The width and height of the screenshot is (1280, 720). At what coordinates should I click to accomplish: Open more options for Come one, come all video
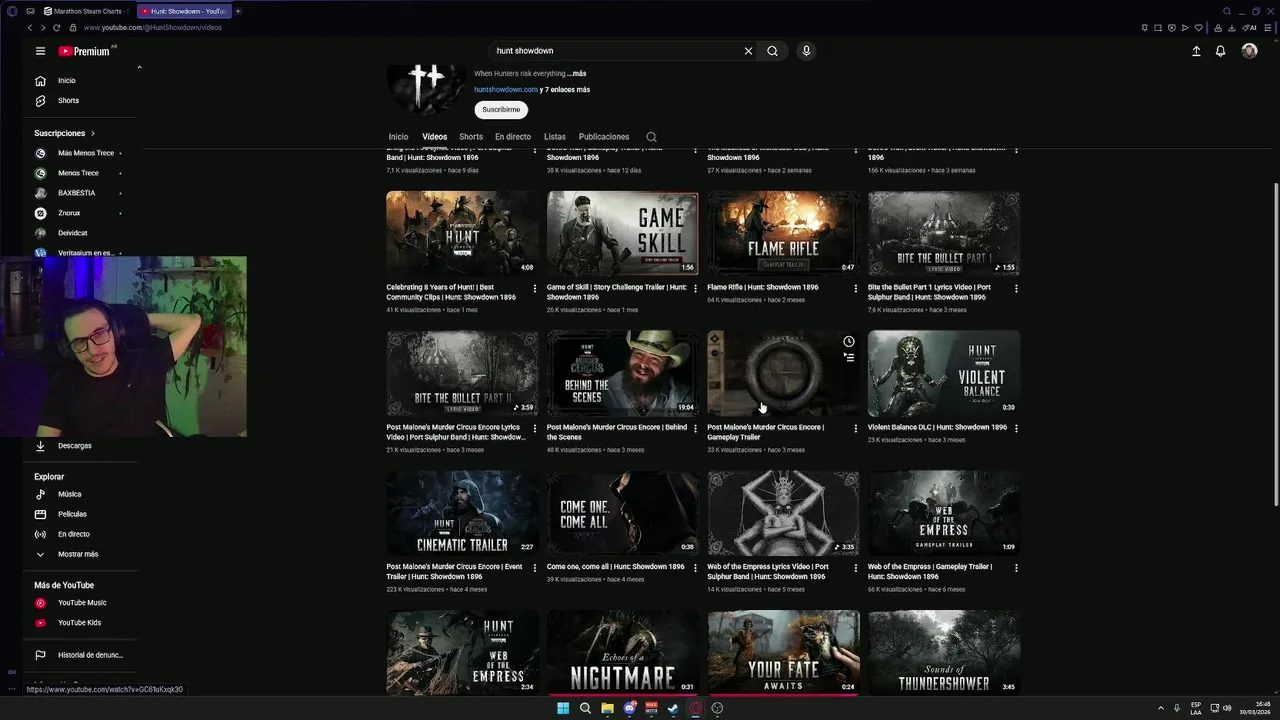pyautogui.click(x=695, y=567)
